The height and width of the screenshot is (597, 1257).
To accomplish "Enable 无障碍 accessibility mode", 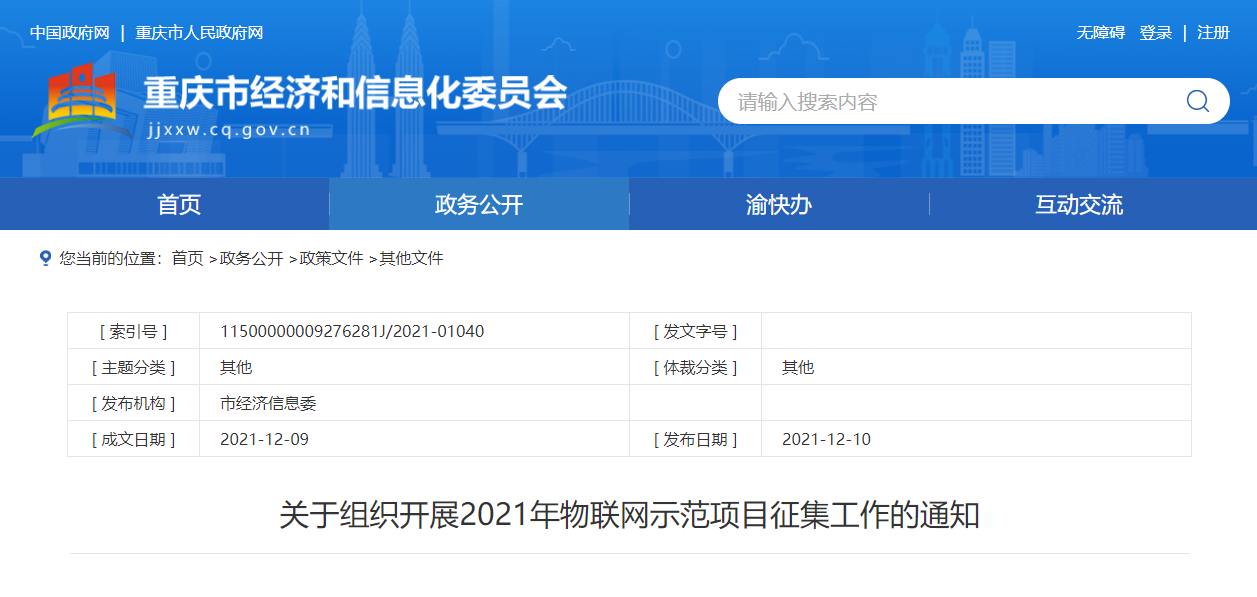I will tap(1100, 33).
